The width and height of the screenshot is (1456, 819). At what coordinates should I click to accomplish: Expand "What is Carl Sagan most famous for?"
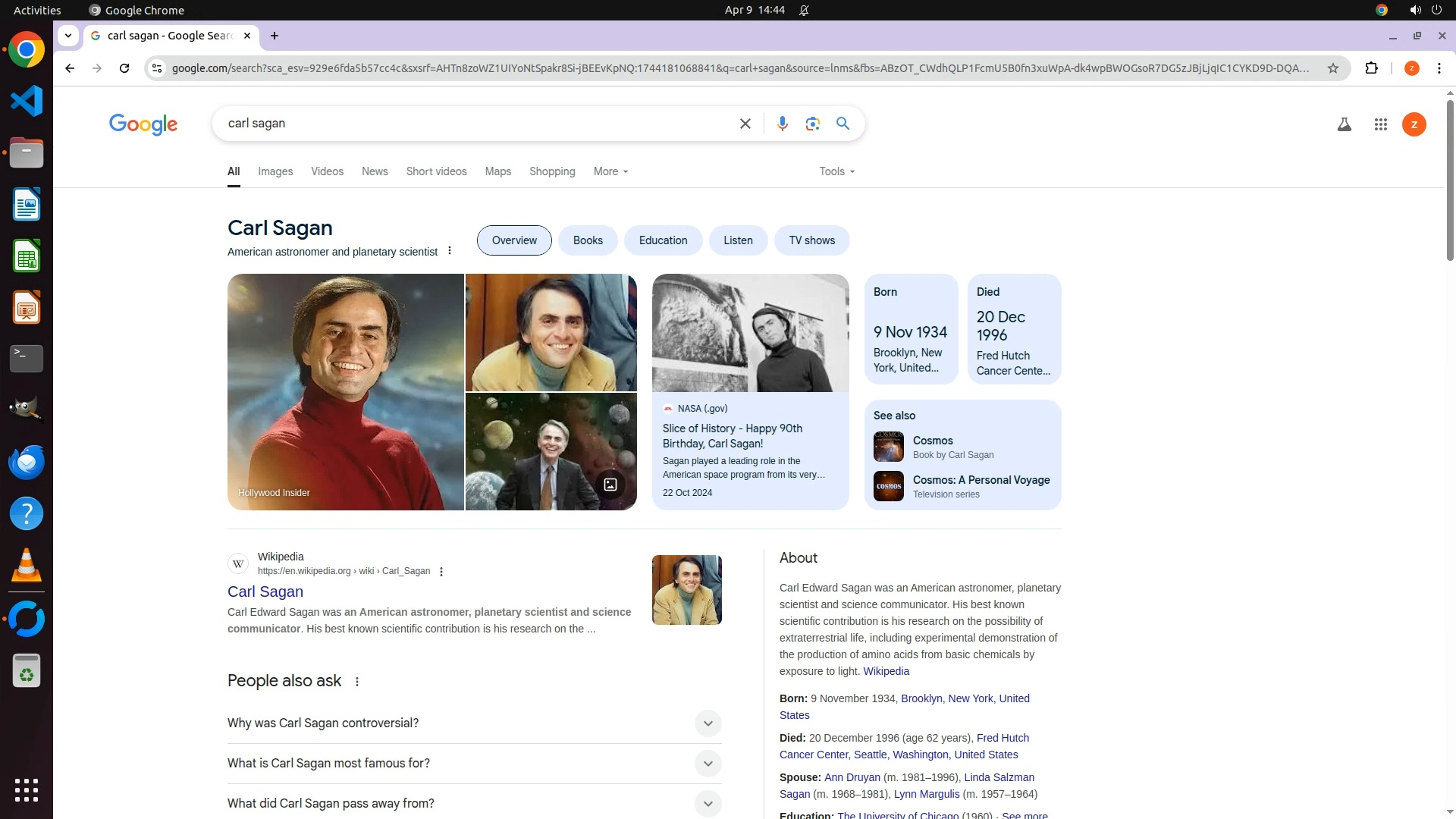point(708,764)
